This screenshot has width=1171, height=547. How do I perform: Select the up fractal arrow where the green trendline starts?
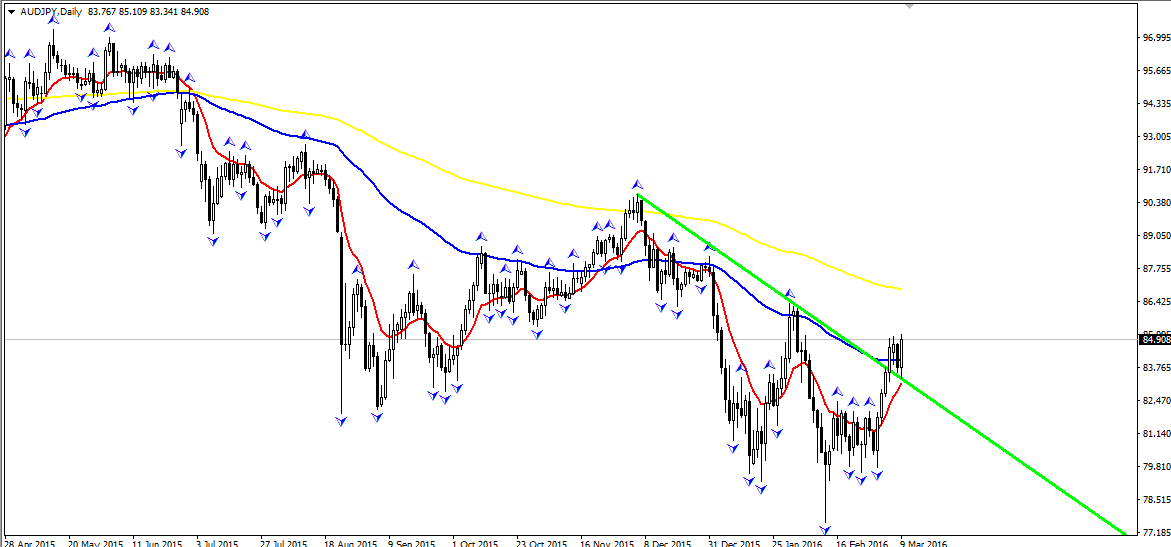pos(637,184)
